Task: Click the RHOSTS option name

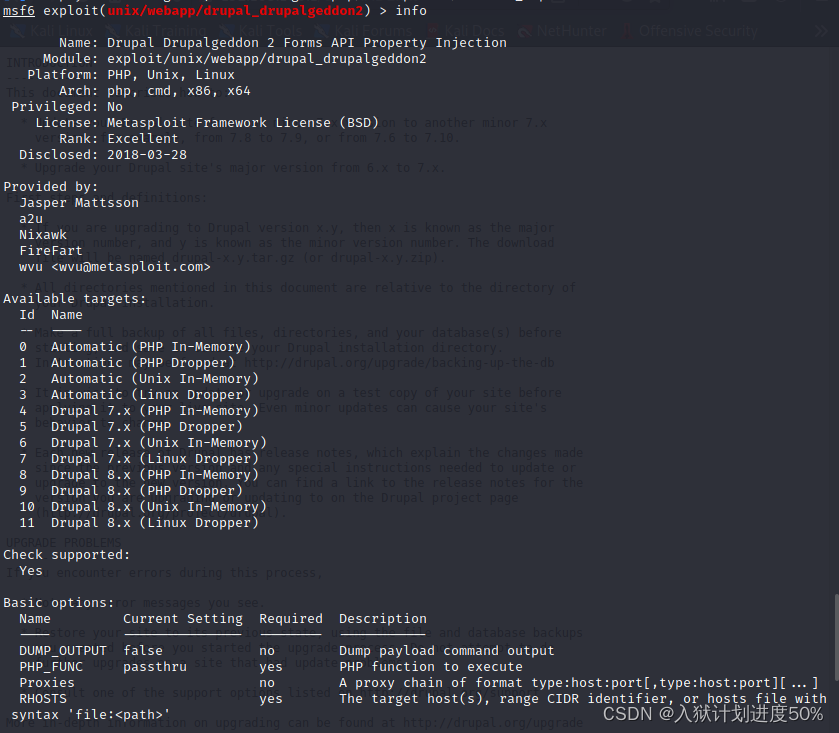Action: [x=43, y=699]
